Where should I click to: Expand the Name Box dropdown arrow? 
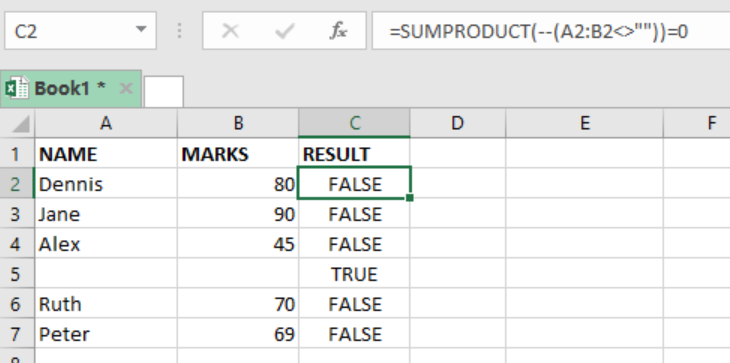tap(141, 30)
